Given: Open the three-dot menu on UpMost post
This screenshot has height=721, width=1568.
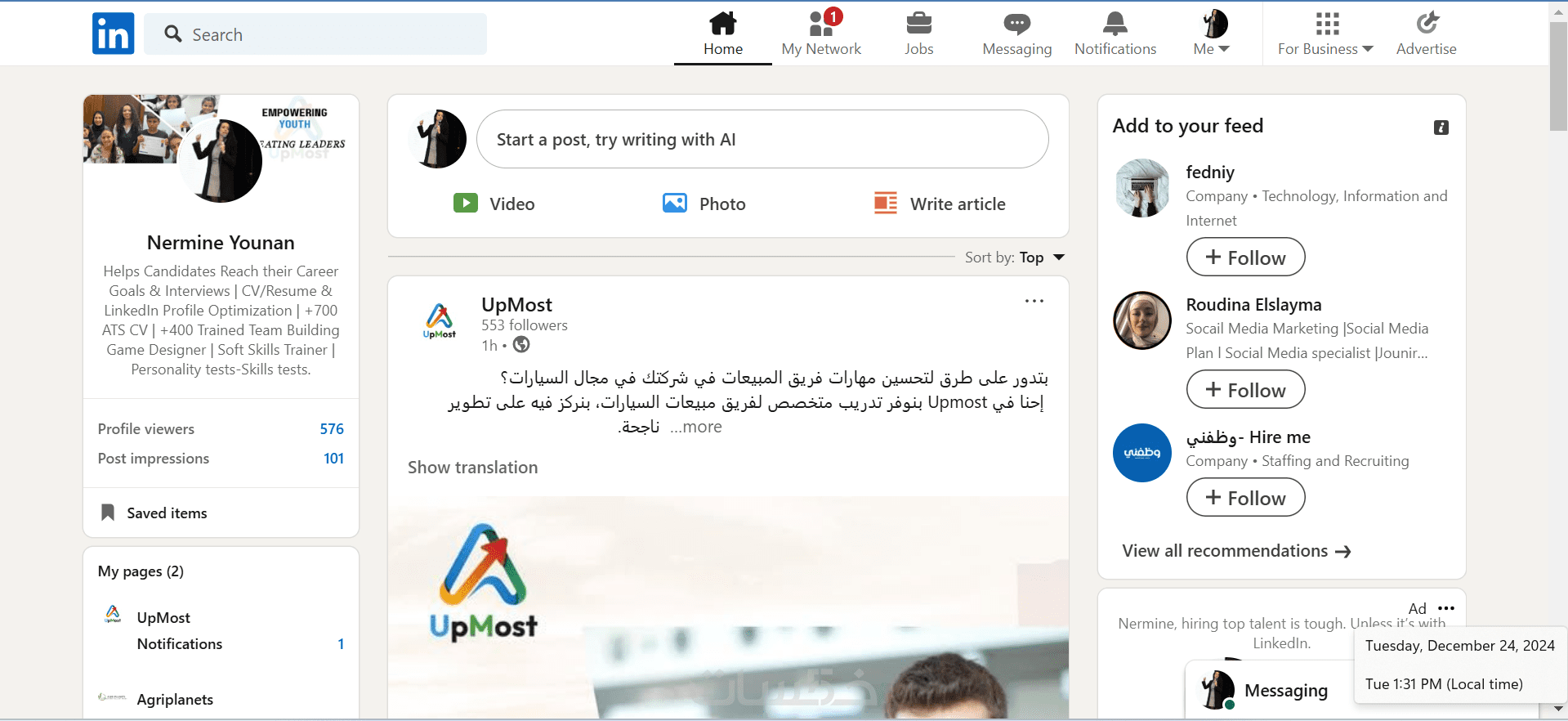Looking at the screenshot, I should pos(1034,301).
